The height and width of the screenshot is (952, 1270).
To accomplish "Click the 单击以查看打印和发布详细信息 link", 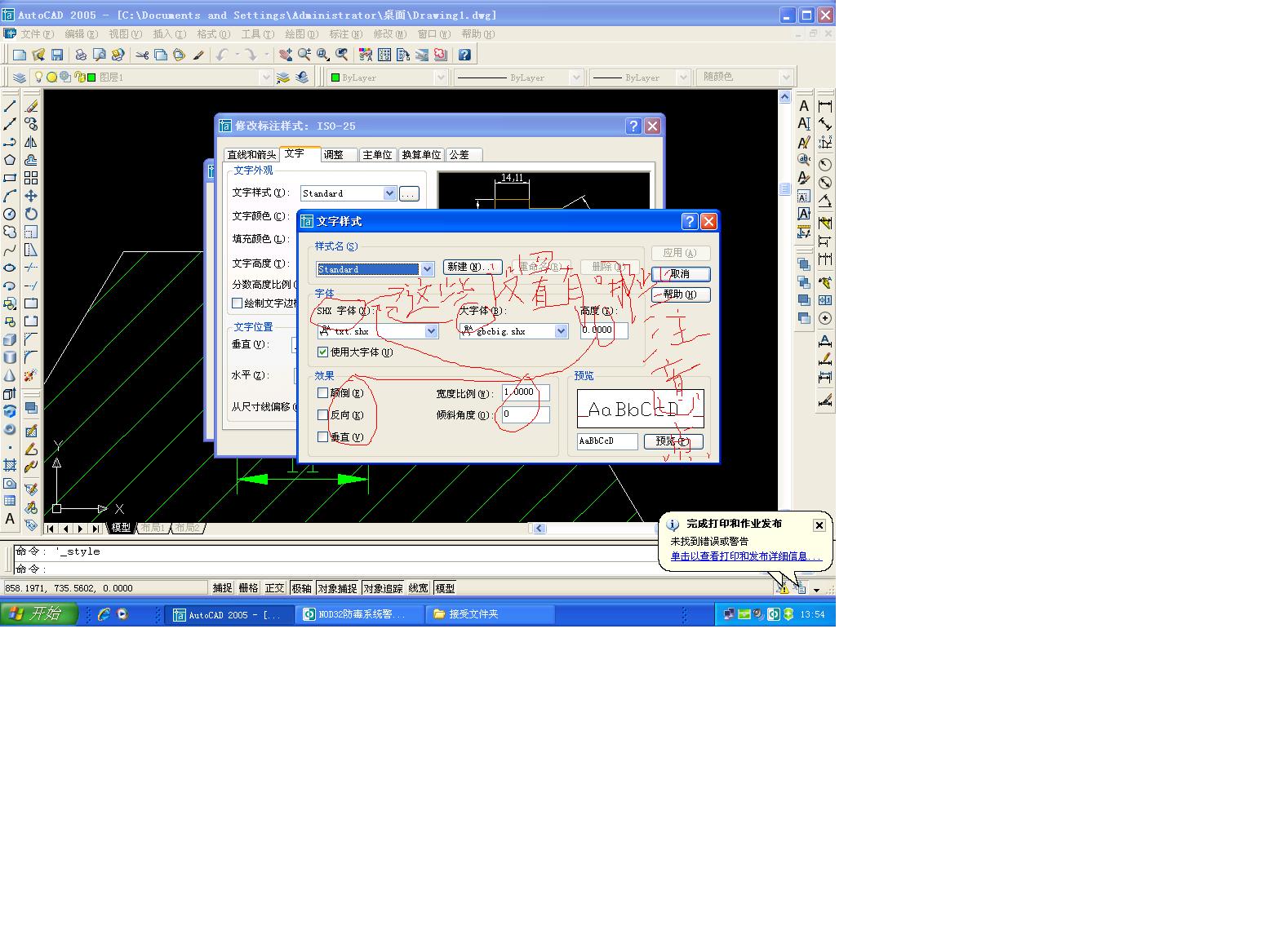I will click(746, 556).
